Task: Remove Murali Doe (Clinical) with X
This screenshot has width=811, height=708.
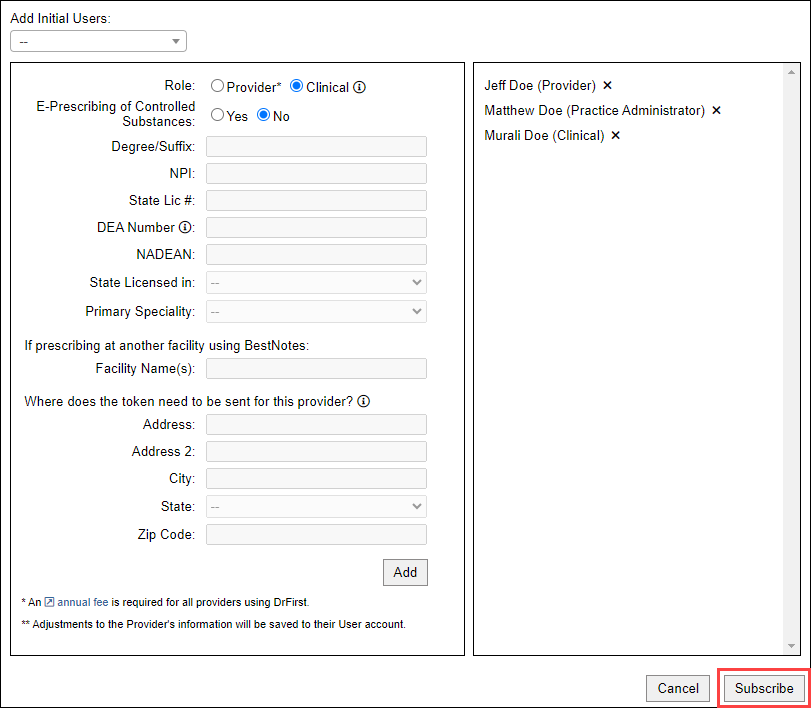Action: point(615,135)
